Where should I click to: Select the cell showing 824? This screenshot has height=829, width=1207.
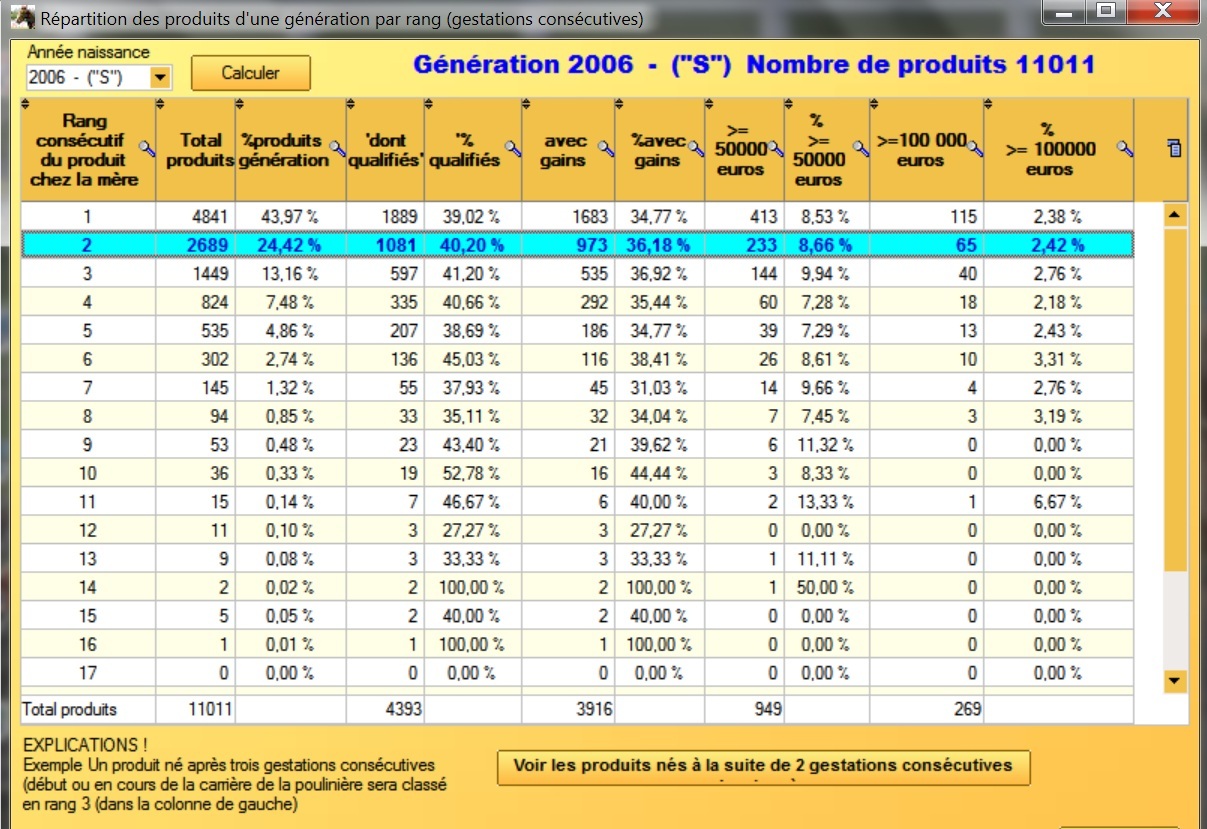click(x=196, y=302)
